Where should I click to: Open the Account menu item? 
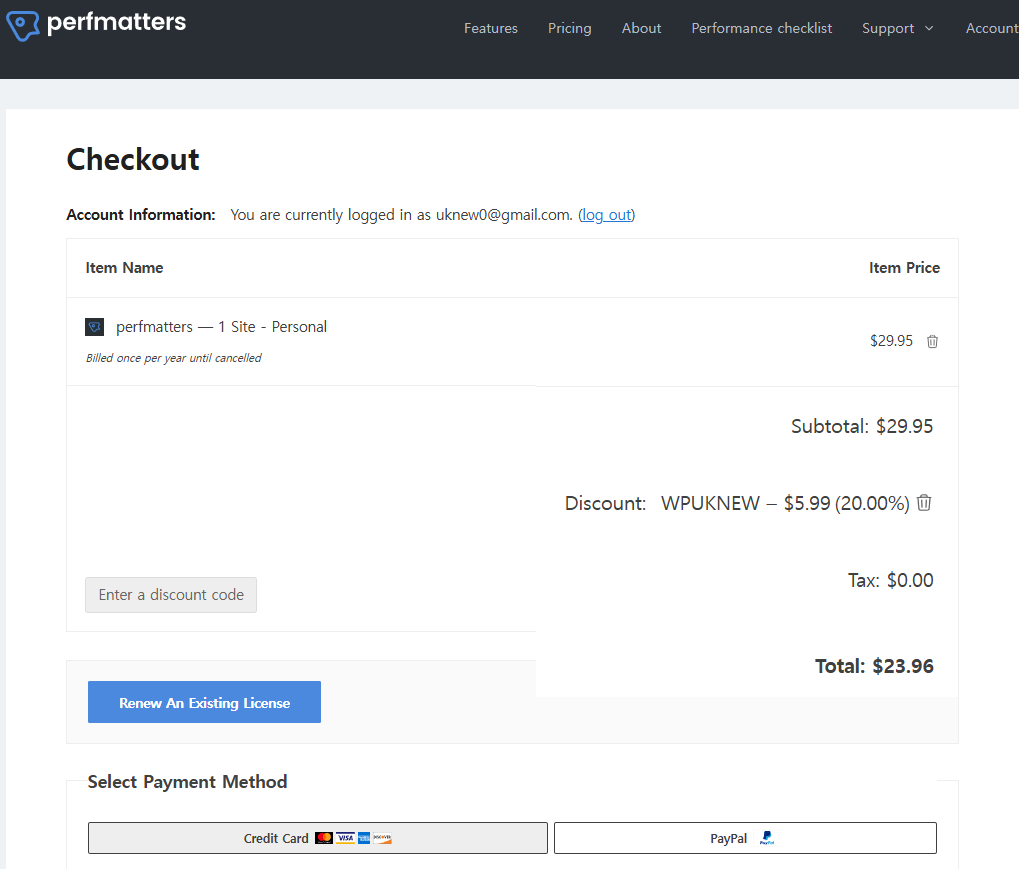[991, 28]
